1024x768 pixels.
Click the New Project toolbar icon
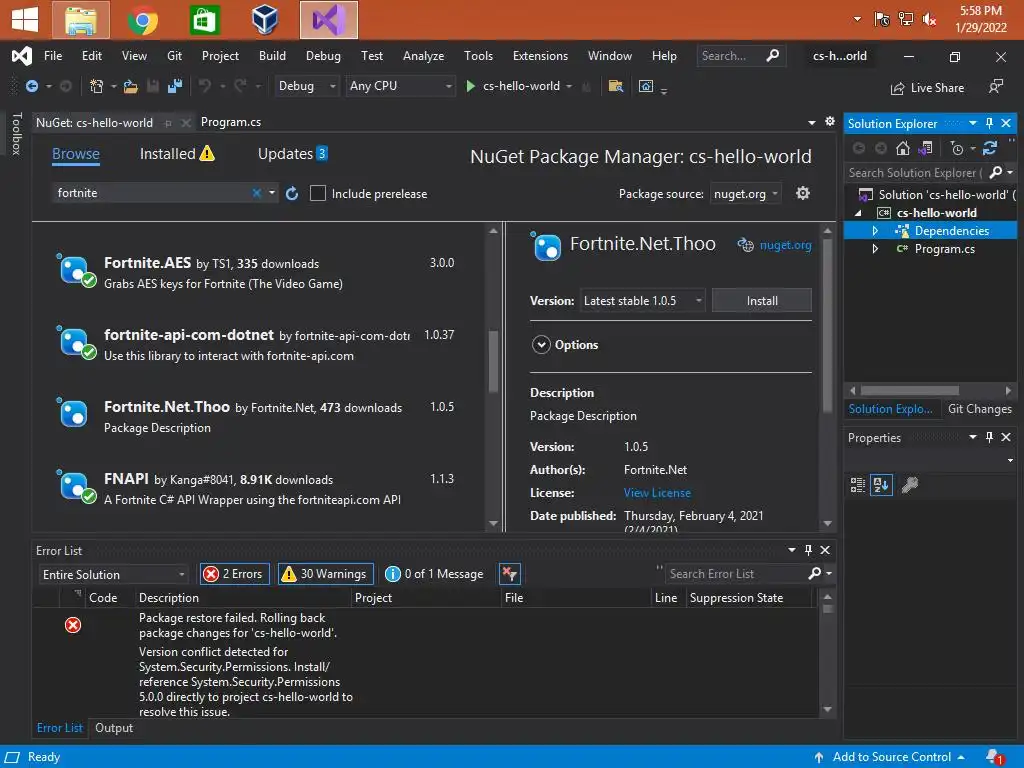[97, 86]
